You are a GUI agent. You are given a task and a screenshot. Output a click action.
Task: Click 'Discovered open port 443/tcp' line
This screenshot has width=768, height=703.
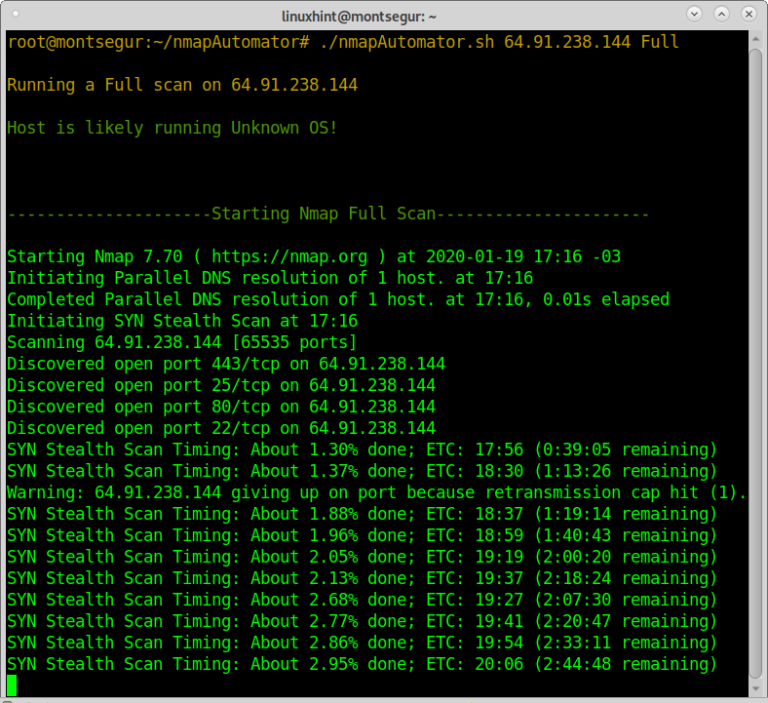(x=226, y=364)
